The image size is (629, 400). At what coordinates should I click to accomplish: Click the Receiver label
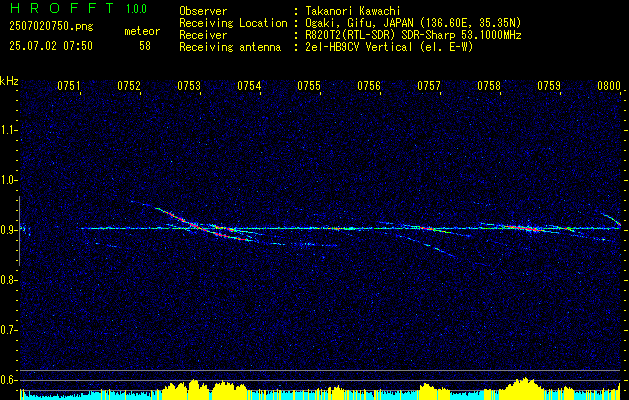tap(203, 35)
